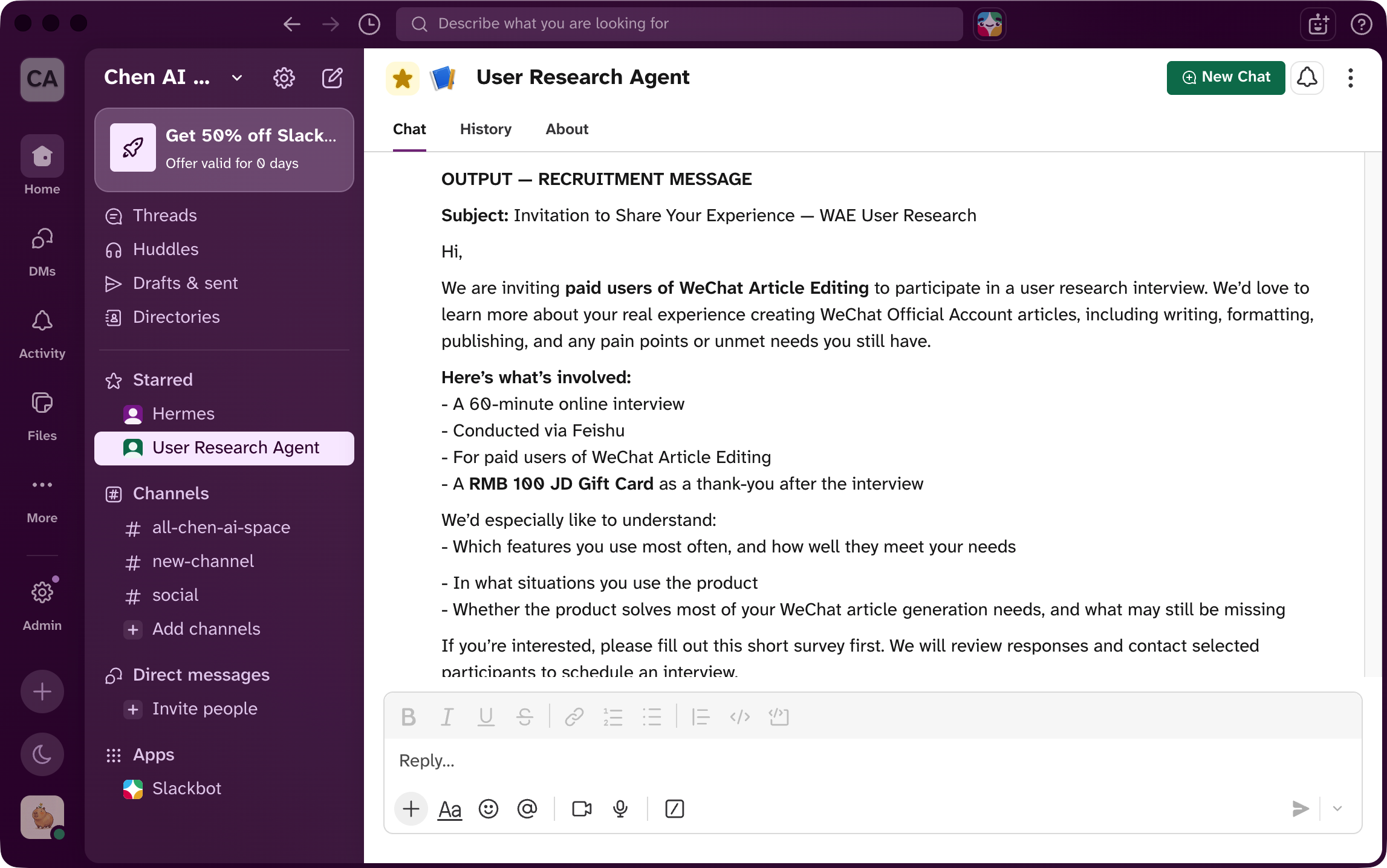Viewport: 1387px width, 868px height.
Task: Switch to the History tab
Action: coord(486,129)
